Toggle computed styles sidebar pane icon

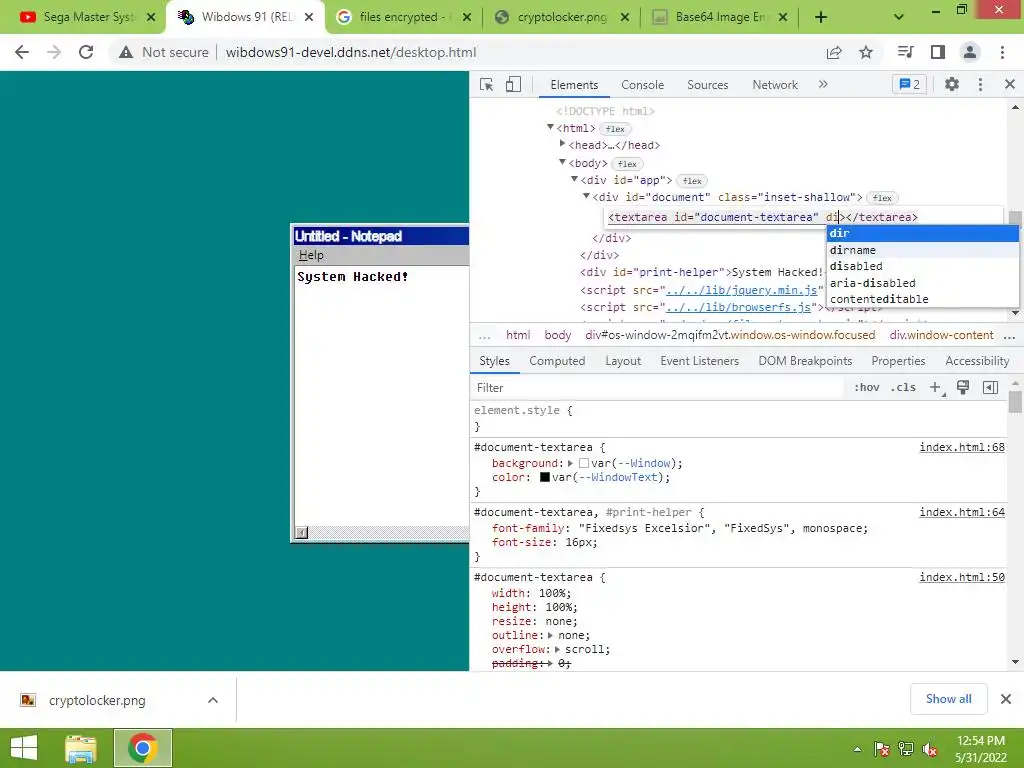990,387
